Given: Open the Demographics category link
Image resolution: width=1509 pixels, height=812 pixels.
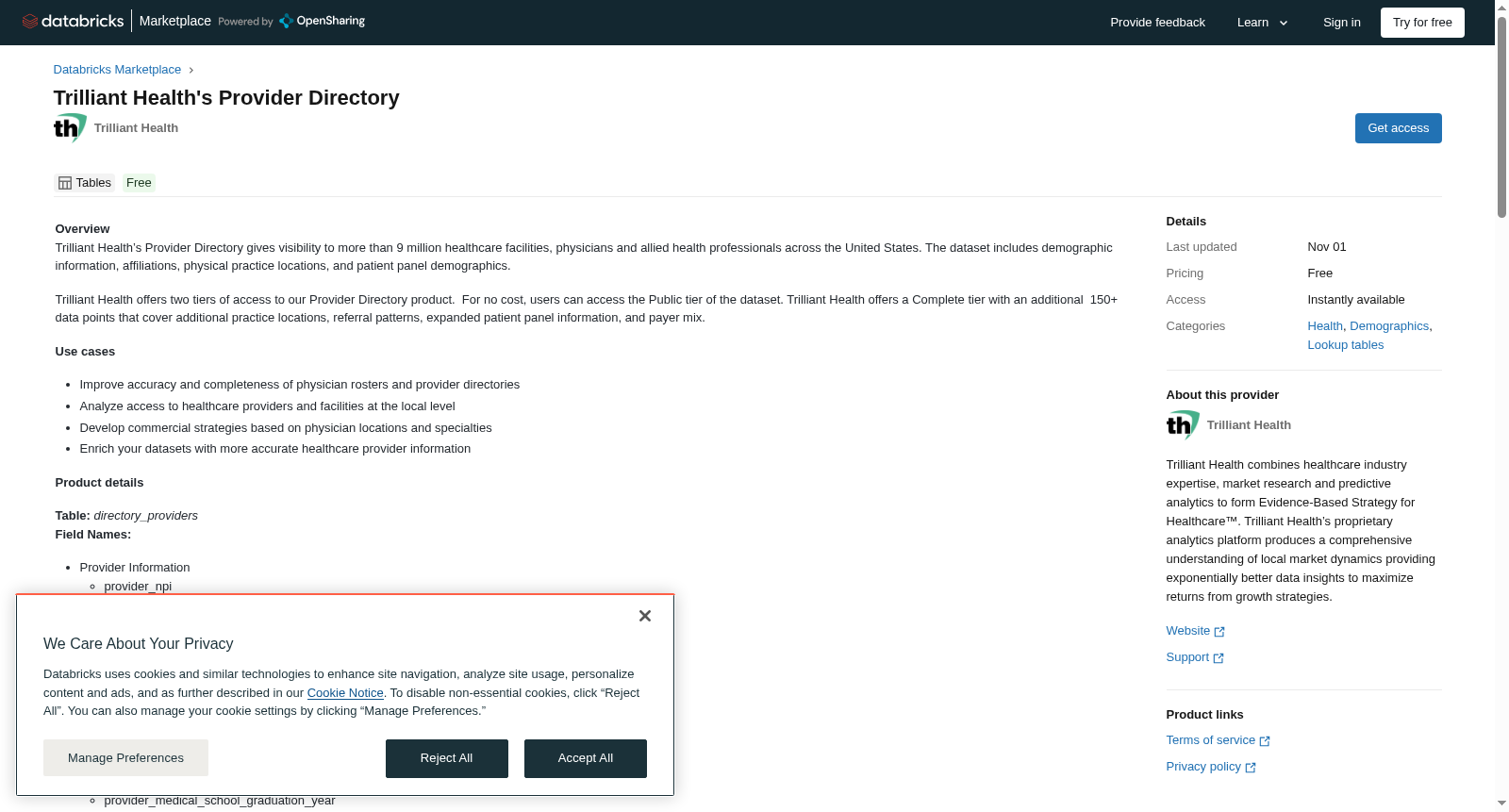Looking at the screenshot, I should pyautogui.click(x=1389, y=326).
